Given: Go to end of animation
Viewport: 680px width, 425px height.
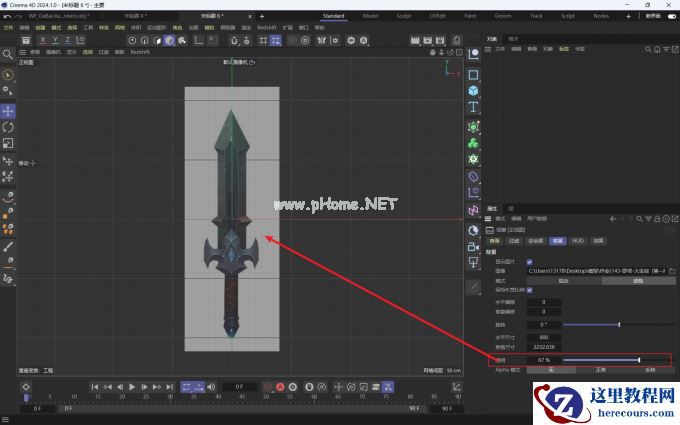Looking at the screenshot, I should click(170, 387).
